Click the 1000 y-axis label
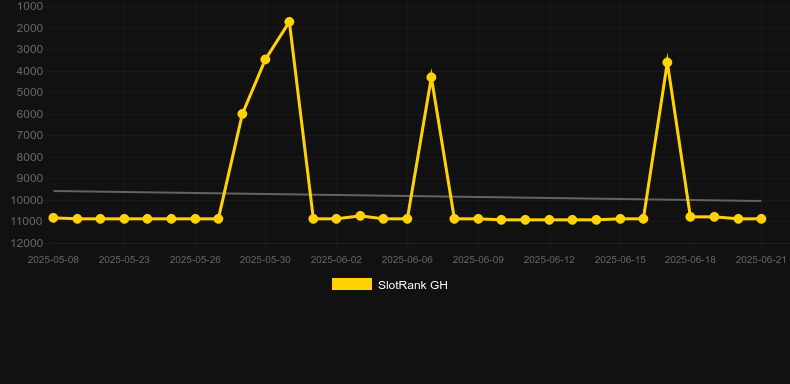 click(29, 6)
